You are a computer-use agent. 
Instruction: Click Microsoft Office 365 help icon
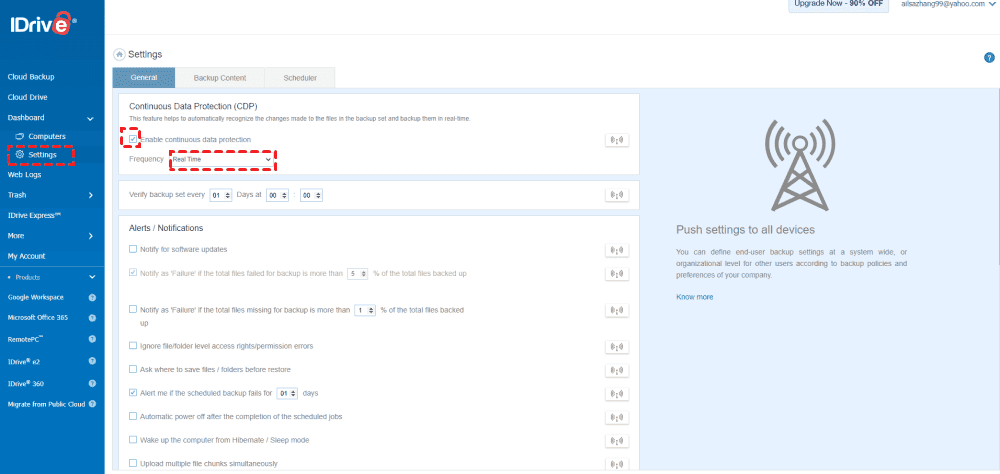92,318
